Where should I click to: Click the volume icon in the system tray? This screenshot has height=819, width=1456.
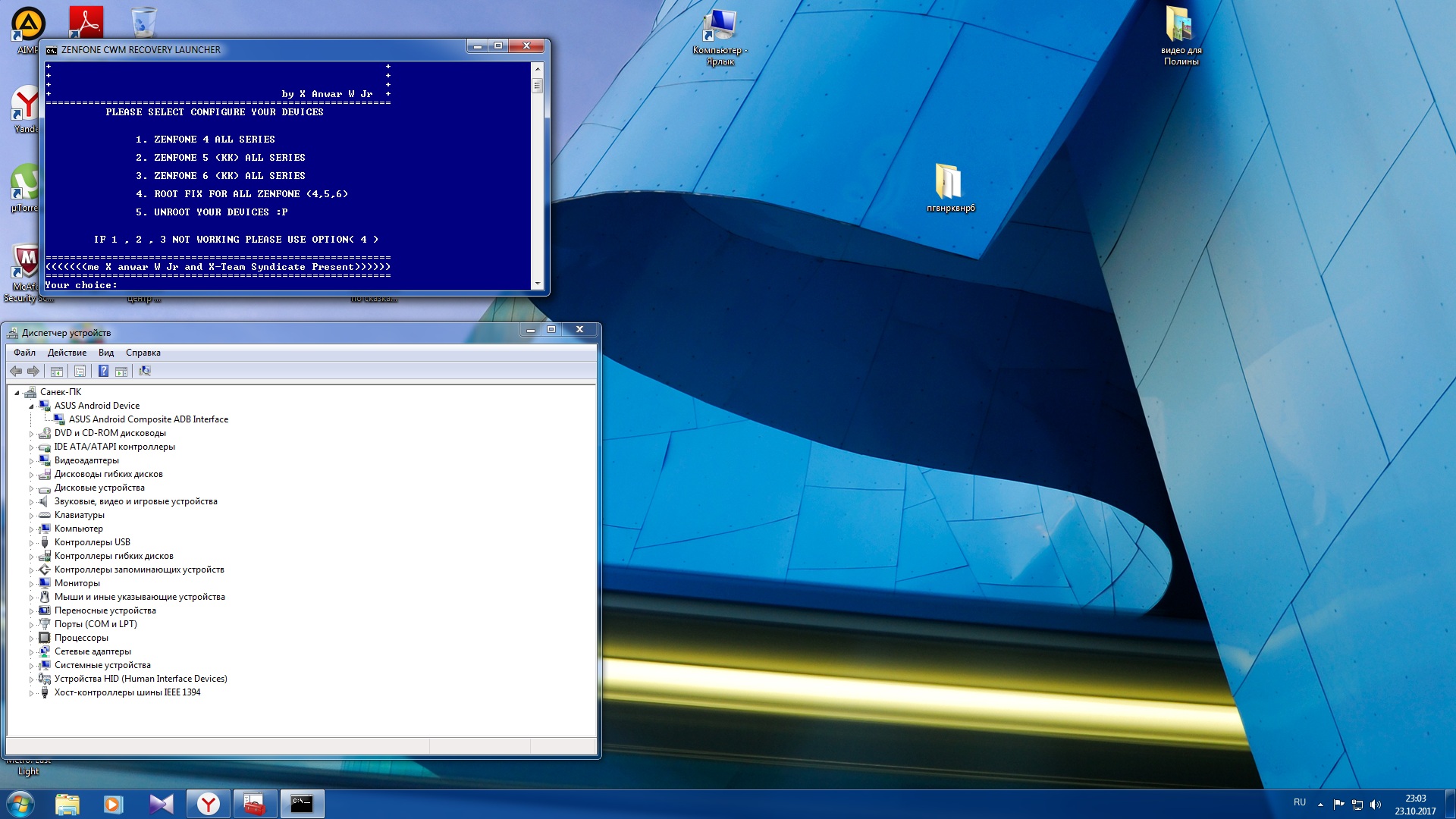coord(1376,805)
